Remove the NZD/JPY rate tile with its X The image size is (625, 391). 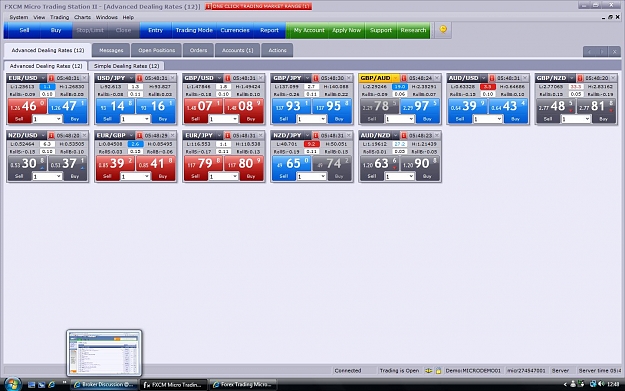tap(349, 136)
